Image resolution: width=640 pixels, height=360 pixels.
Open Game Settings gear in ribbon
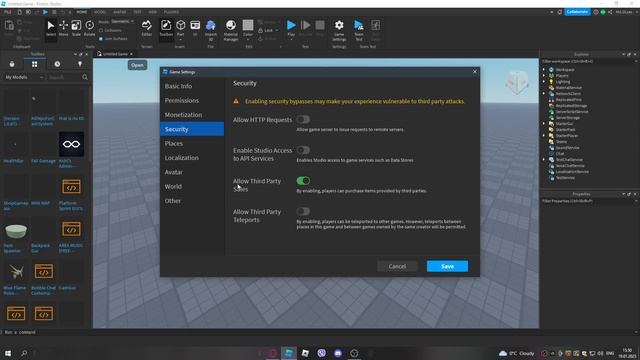(x=339, y=29)
